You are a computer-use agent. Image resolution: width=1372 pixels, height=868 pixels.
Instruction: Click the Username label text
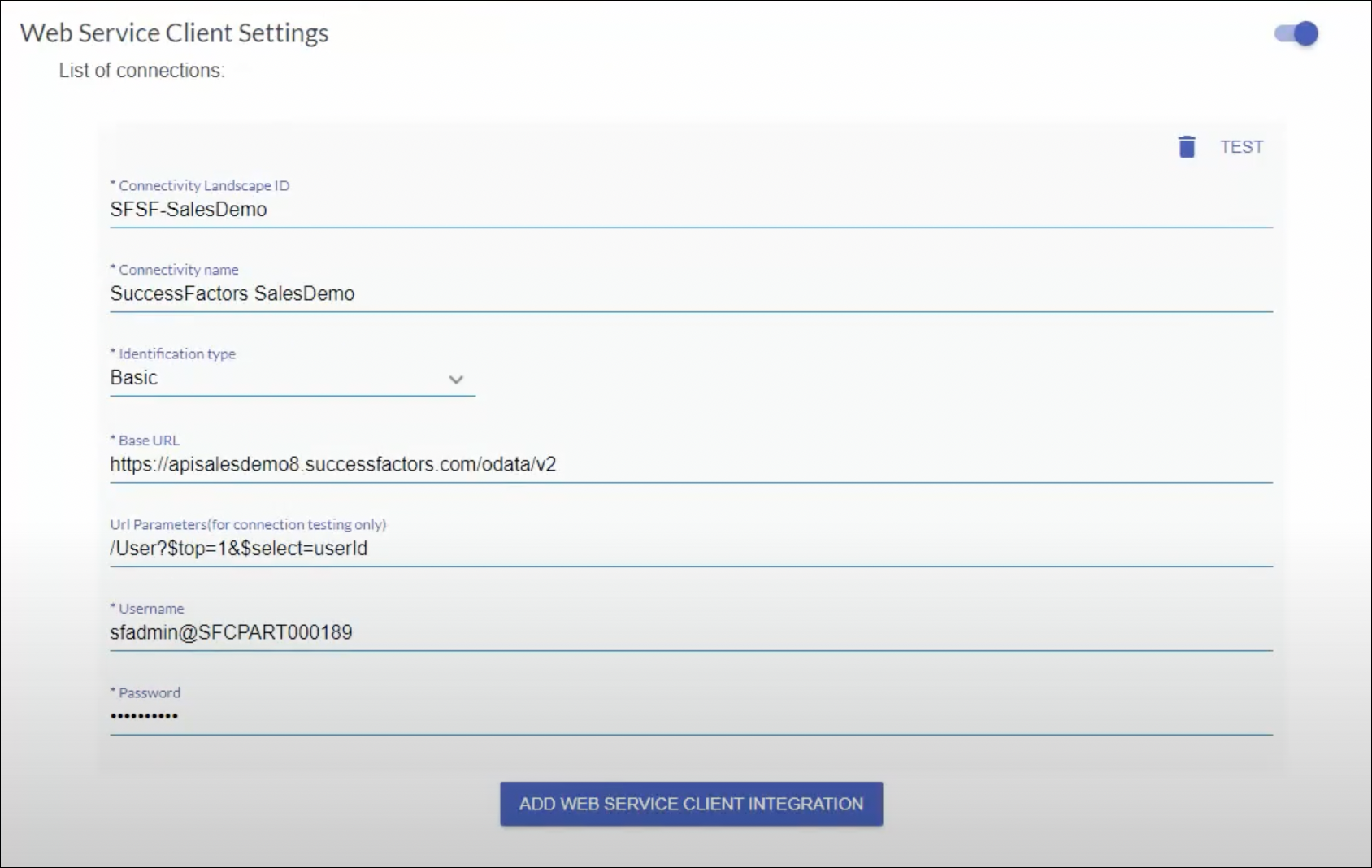click(x=151, y=609)
